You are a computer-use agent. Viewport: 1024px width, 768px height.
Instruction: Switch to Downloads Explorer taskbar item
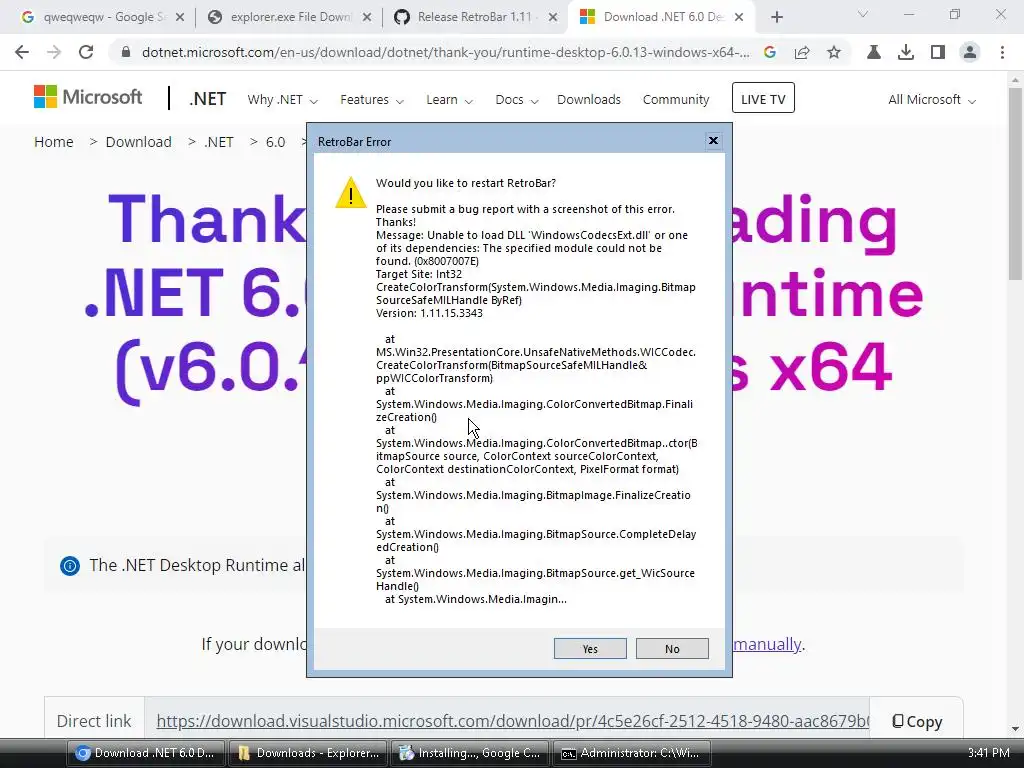[x=308, y=753]
